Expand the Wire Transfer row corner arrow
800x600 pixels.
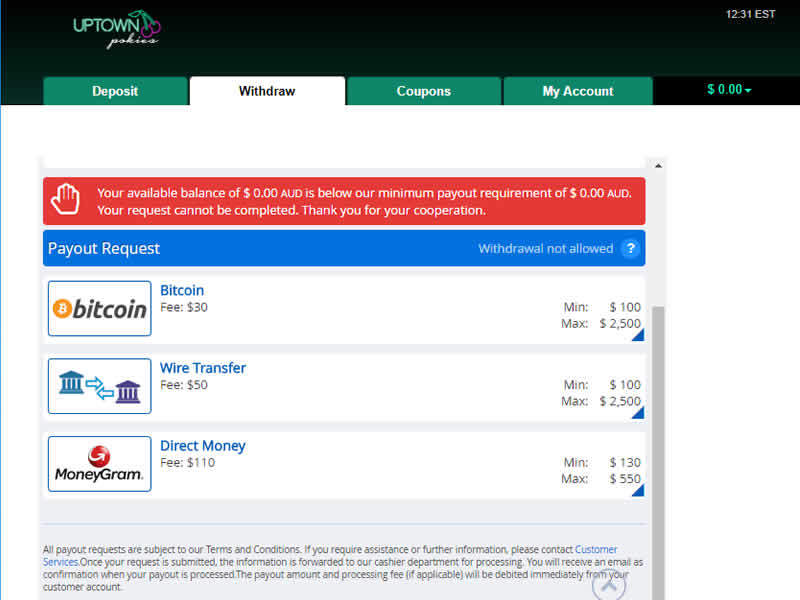click(638, 413)
